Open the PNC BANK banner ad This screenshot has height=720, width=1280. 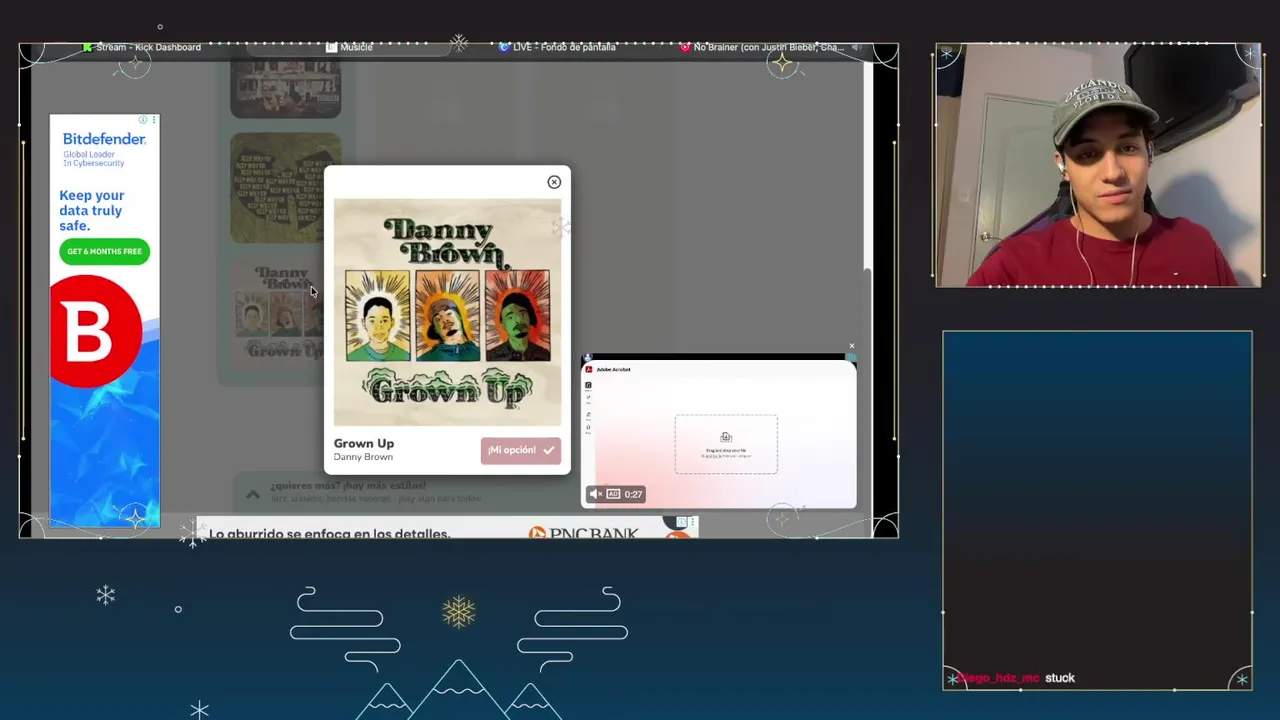click(446, 527)
